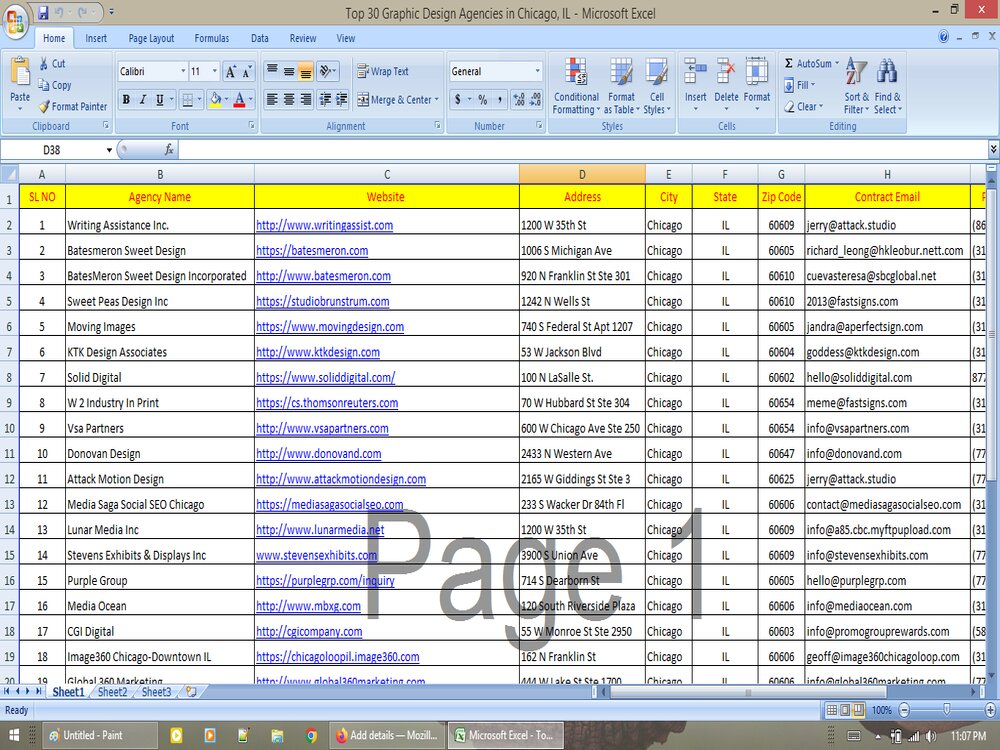Open Font dialog launcher expander

(251, 126)
